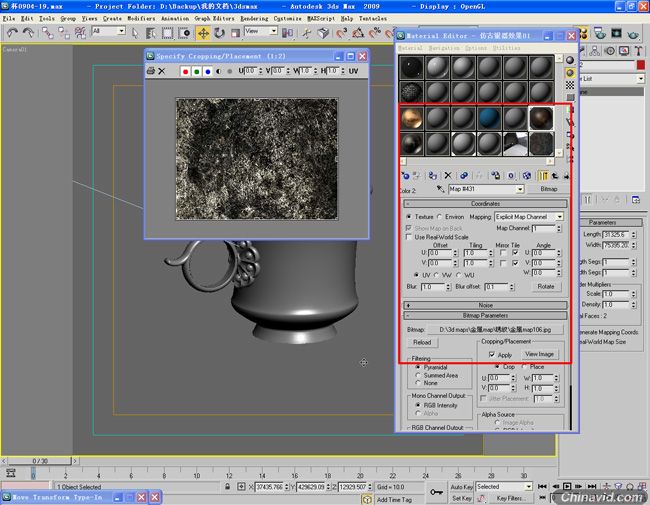Open the MAXScript menu

pyautogui.click(x=321, y=19)
